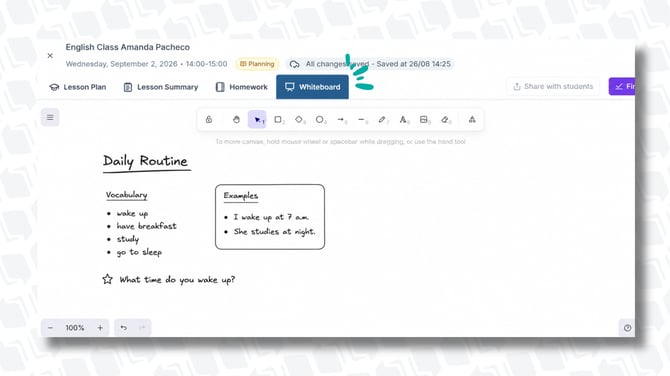Open the Lesson Plan tab

click(x=78, y=87)
